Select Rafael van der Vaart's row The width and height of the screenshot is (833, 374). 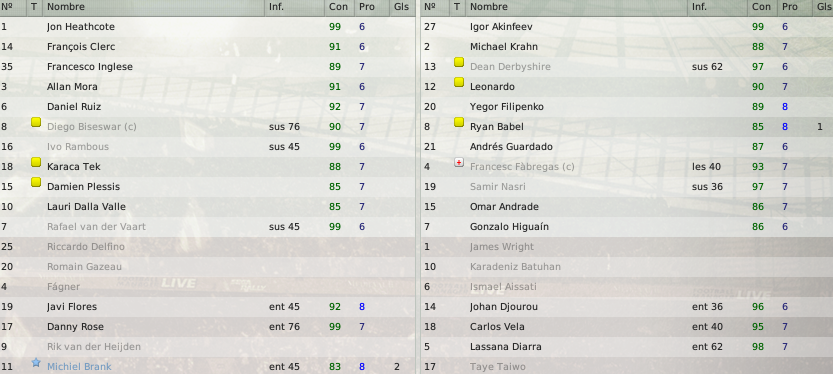pyautogui.click(x=207, y=227)
